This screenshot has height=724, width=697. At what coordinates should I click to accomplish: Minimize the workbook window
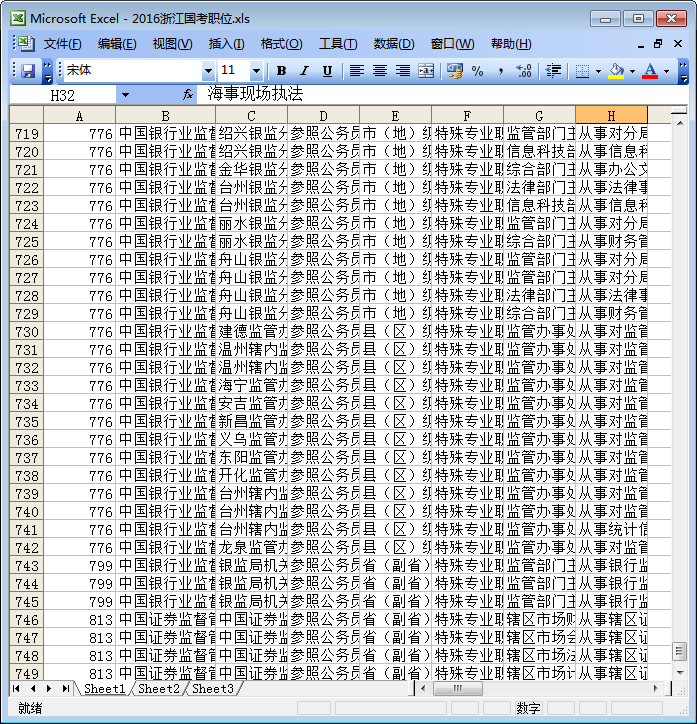click(x=641, y=45)
